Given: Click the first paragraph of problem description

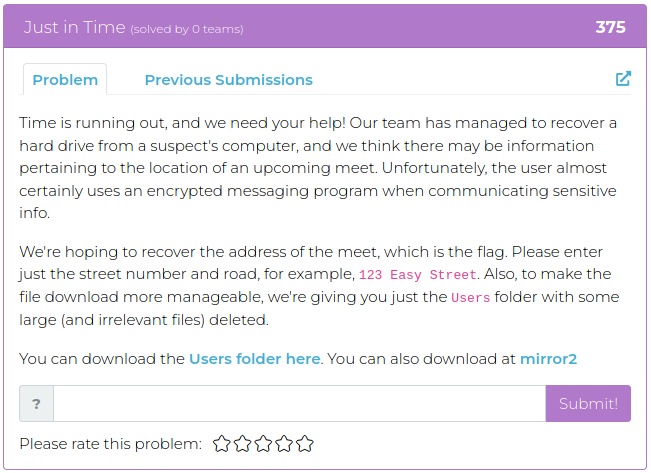Looking at the screenshot, I should pos(318,168).
